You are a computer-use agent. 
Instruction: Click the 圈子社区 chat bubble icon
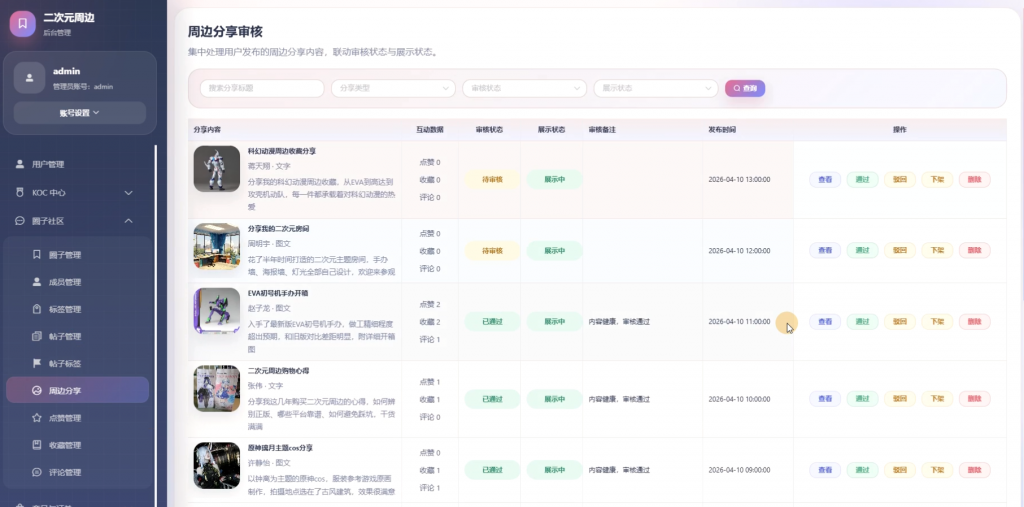point(20,221)
